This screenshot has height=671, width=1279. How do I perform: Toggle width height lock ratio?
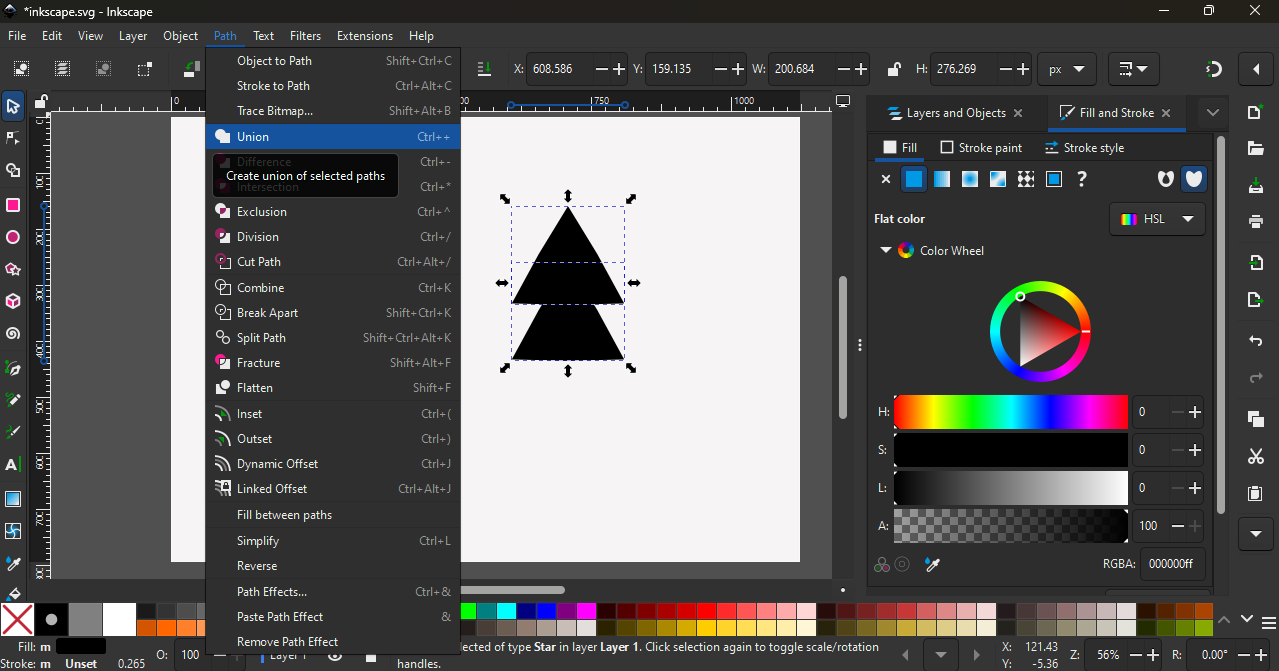pos(893,69)
